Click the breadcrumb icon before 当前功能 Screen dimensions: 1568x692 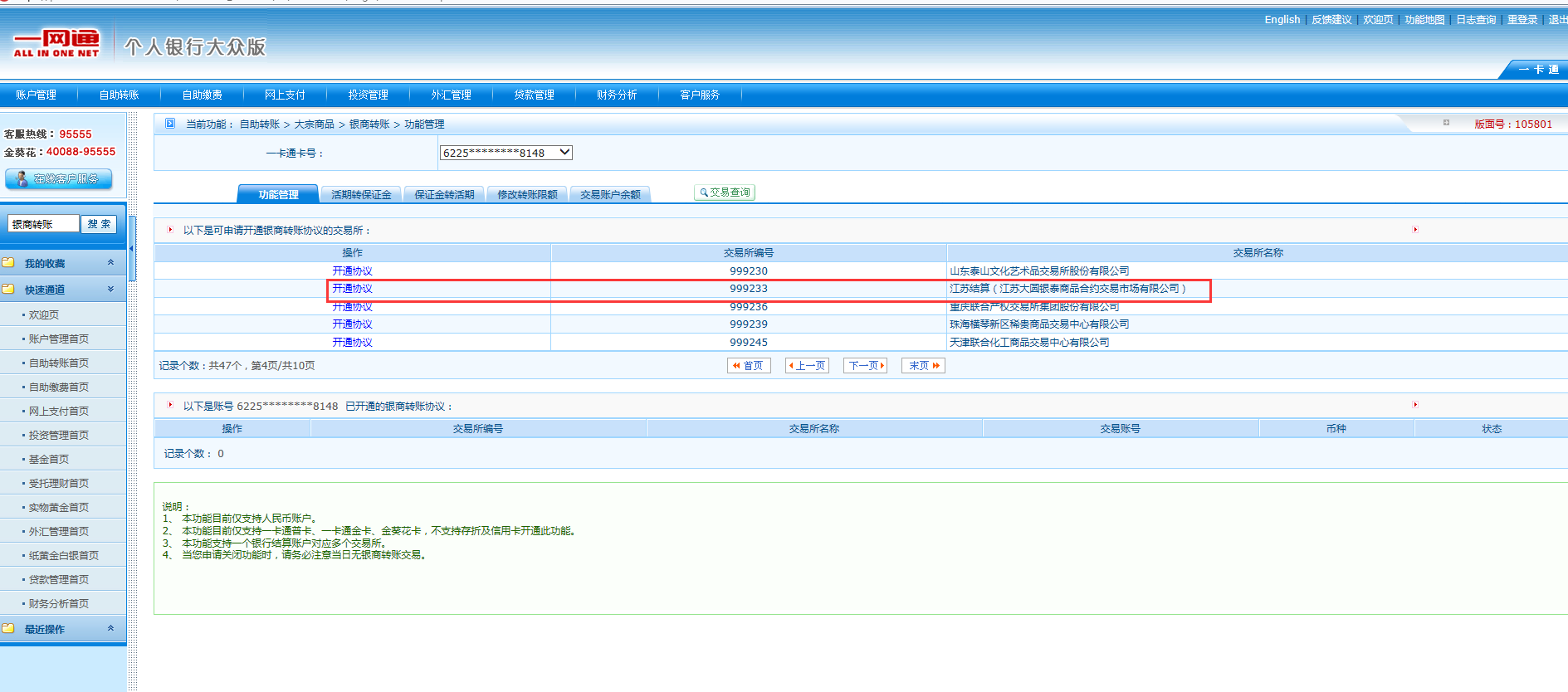[x=170, y=124]
